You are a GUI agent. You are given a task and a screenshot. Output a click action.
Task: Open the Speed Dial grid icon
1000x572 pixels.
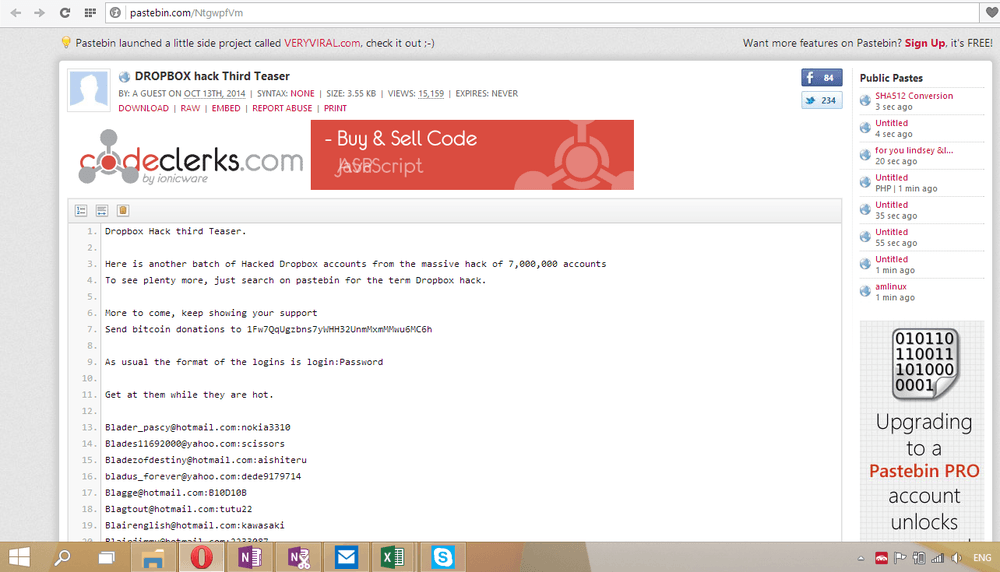pos(90,13)
